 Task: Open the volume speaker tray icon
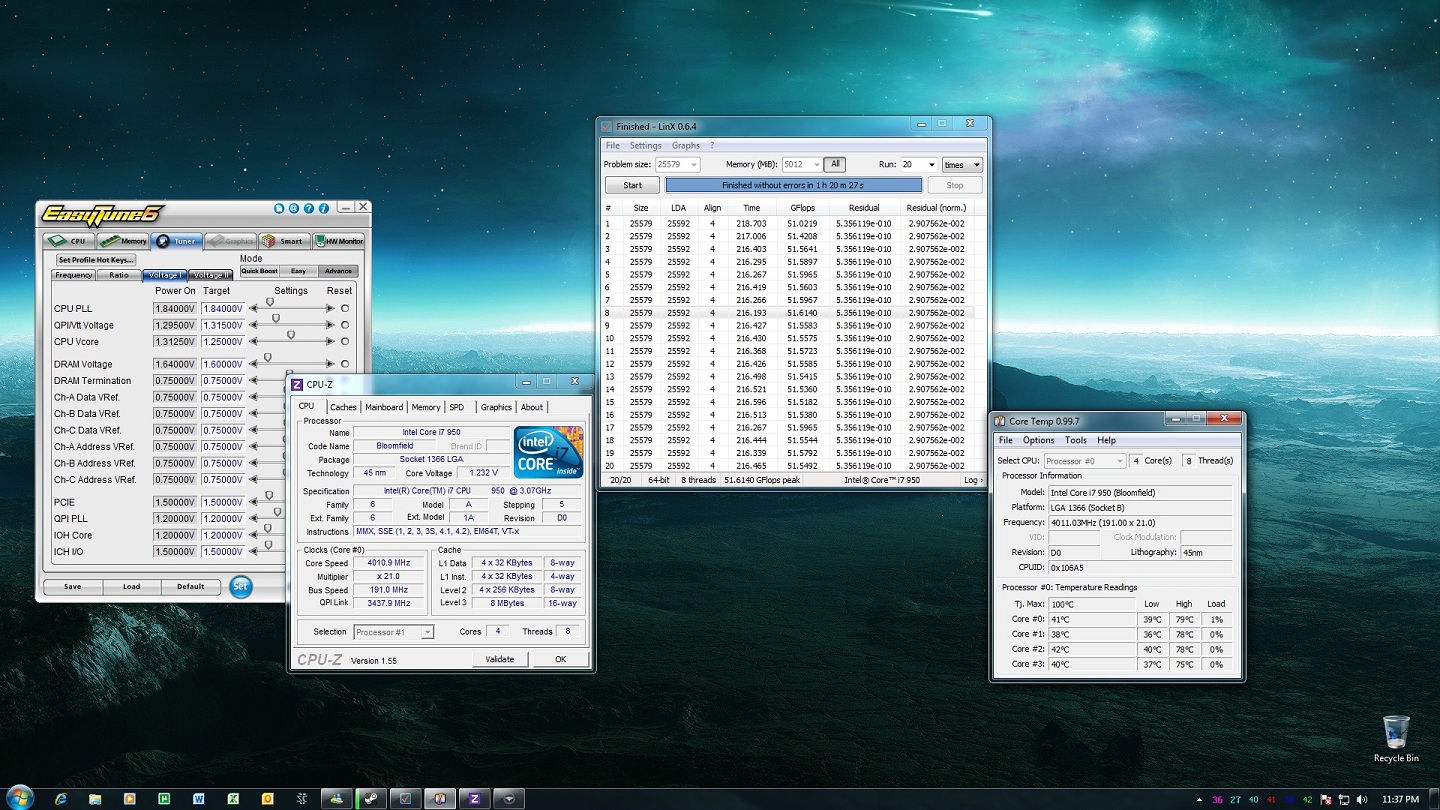click(1361, 800)
